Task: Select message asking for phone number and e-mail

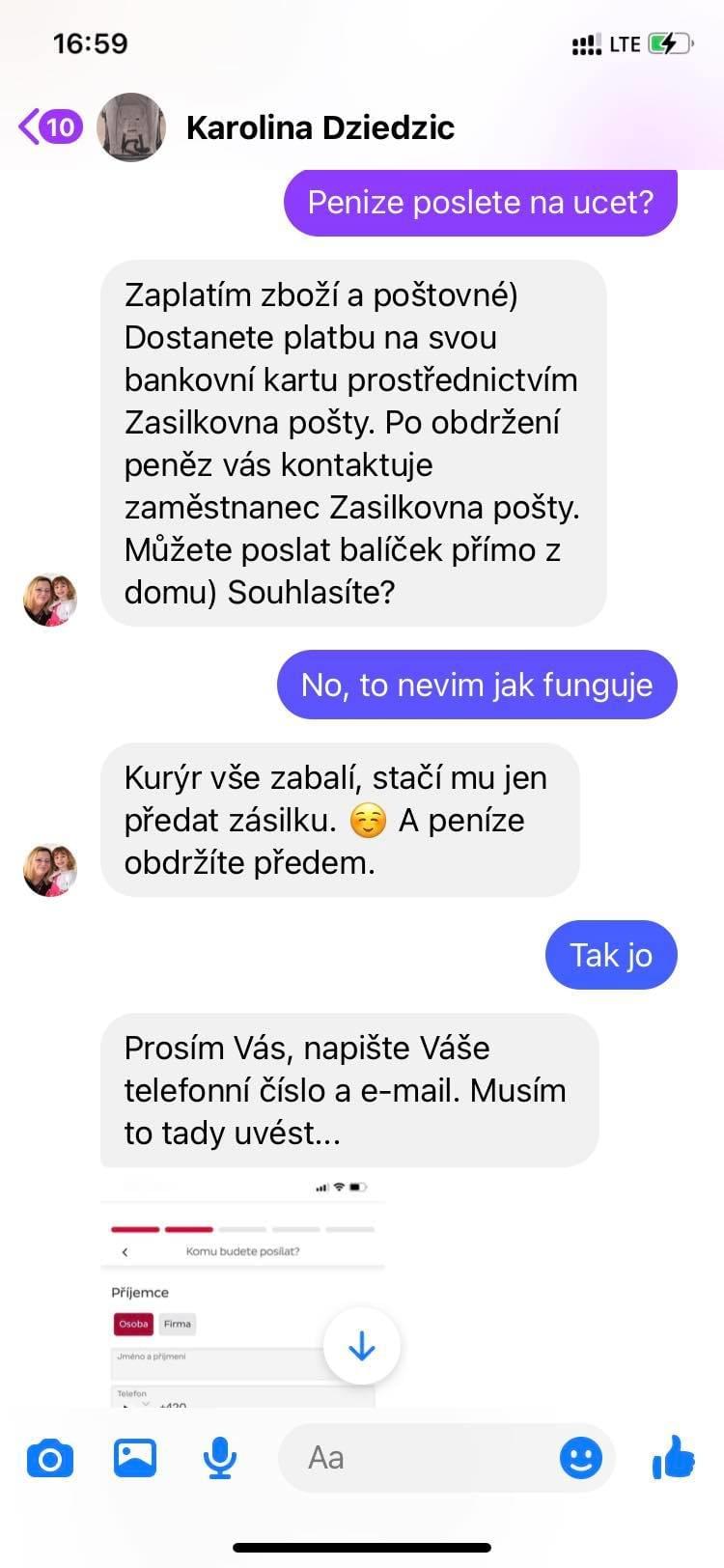Action: click(349, 1091)
